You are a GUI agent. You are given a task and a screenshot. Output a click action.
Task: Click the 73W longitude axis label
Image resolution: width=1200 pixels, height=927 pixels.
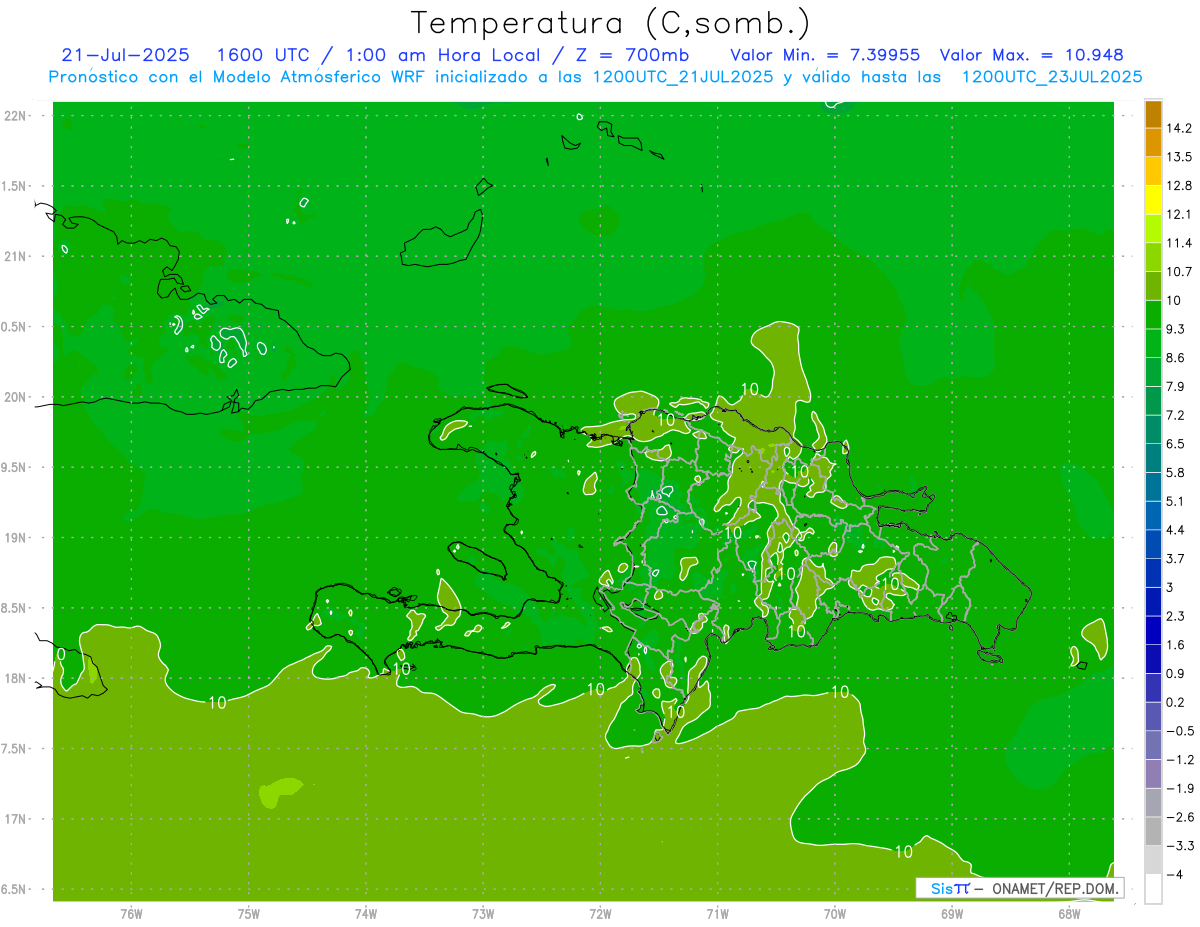tap(483, 914)
